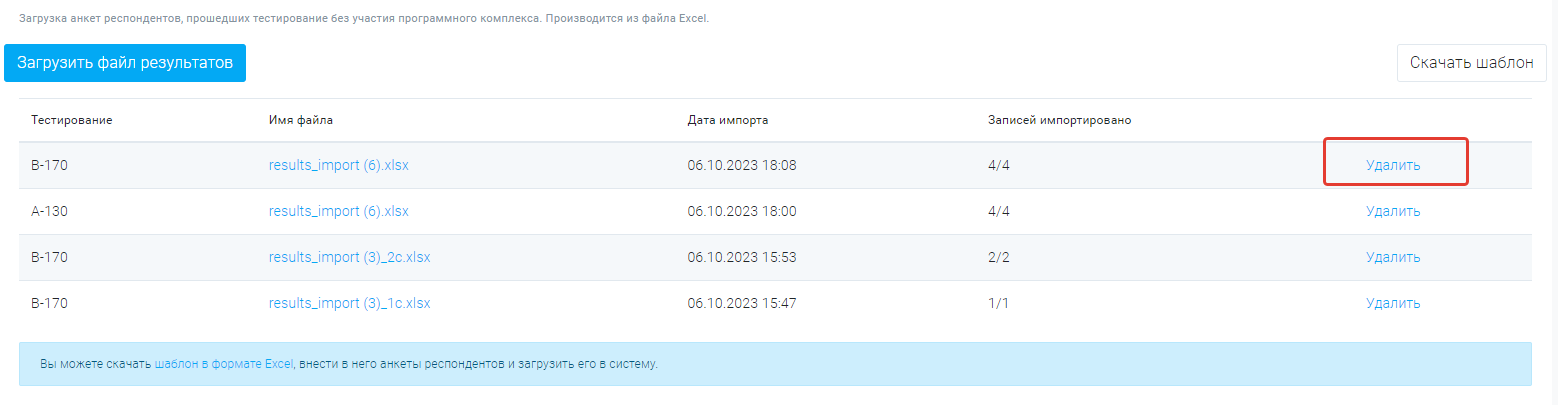Open the results_import (3)_1c.xlsx file link
1558x405 pixels.
pos(350,303)
